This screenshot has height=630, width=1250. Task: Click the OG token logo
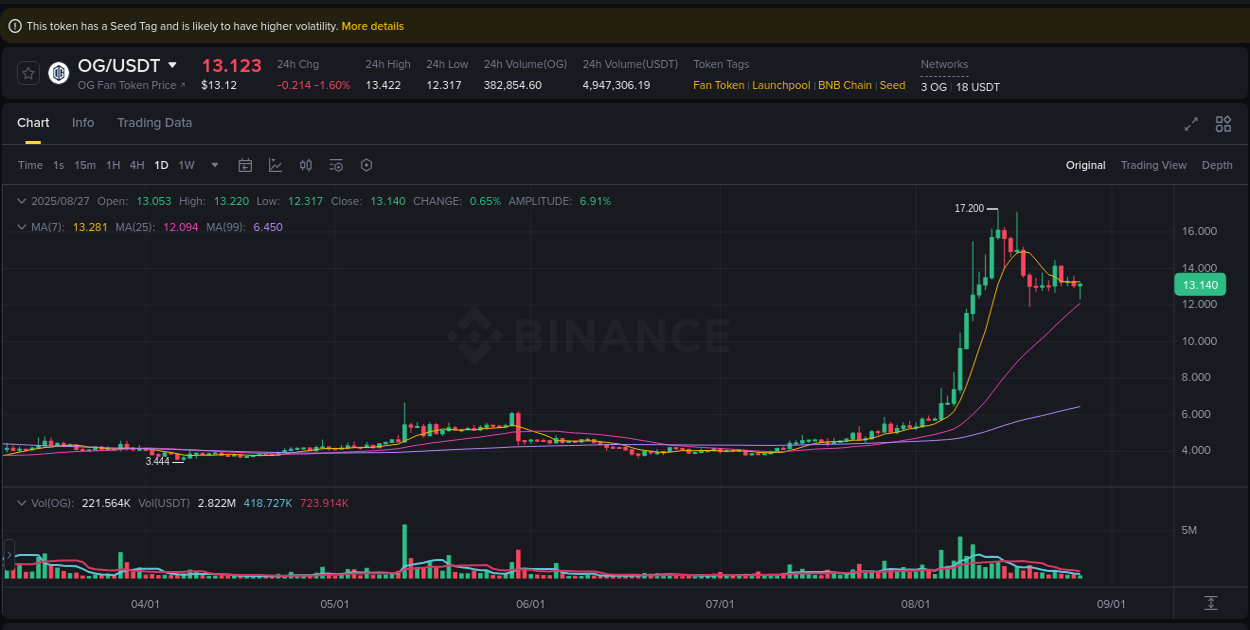click(x=57, y=72)
